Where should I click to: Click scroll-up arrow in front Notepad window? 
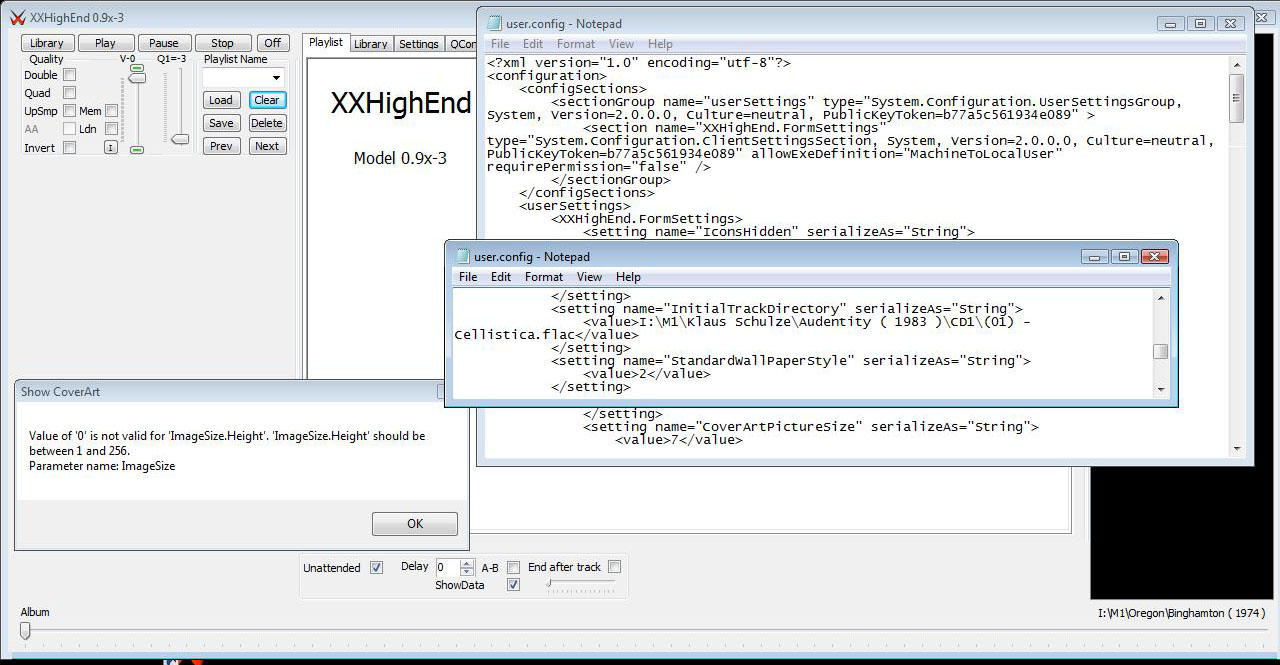(1160, 298)
